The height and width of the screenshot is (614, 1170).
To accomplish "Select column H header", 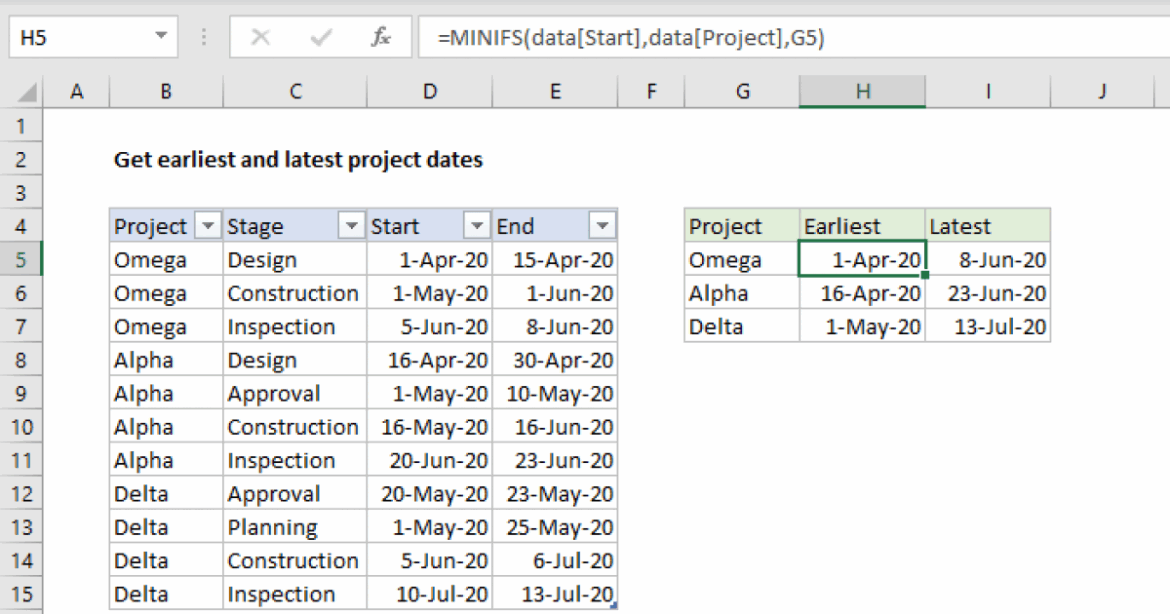I will click(x=862, y=92).
